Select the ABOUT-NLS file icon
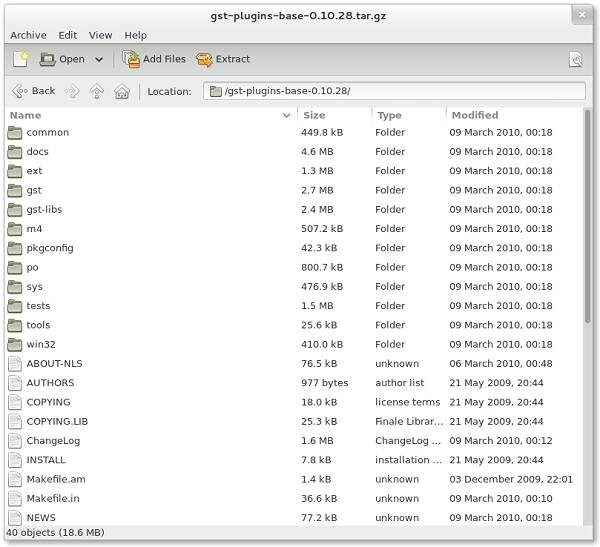 (15, 364)
